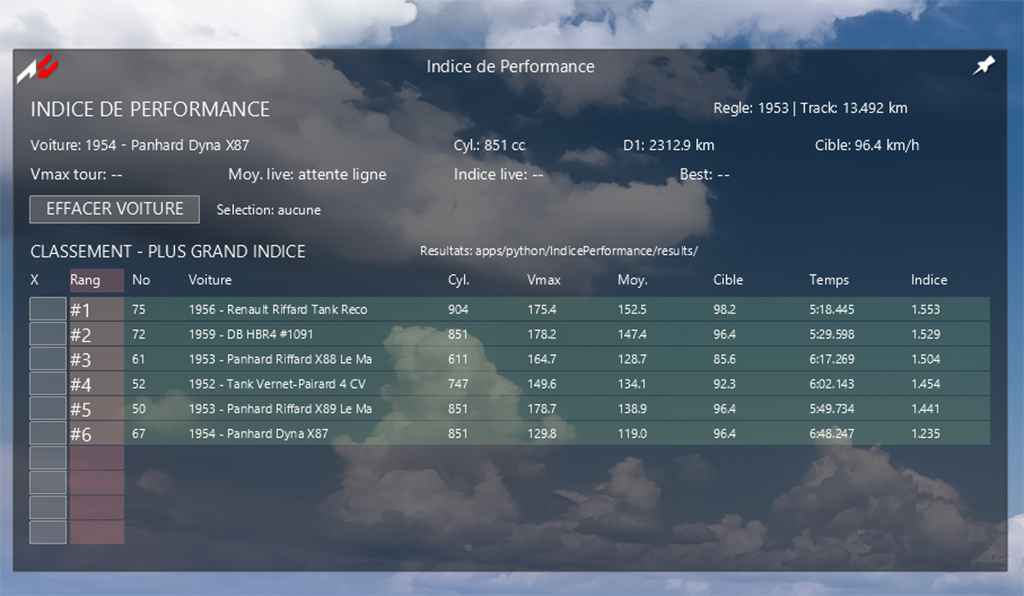This screenshot has width=1024, height=596.
Task: Tick the X checkbox for rank #4
Action: (48, 383)
